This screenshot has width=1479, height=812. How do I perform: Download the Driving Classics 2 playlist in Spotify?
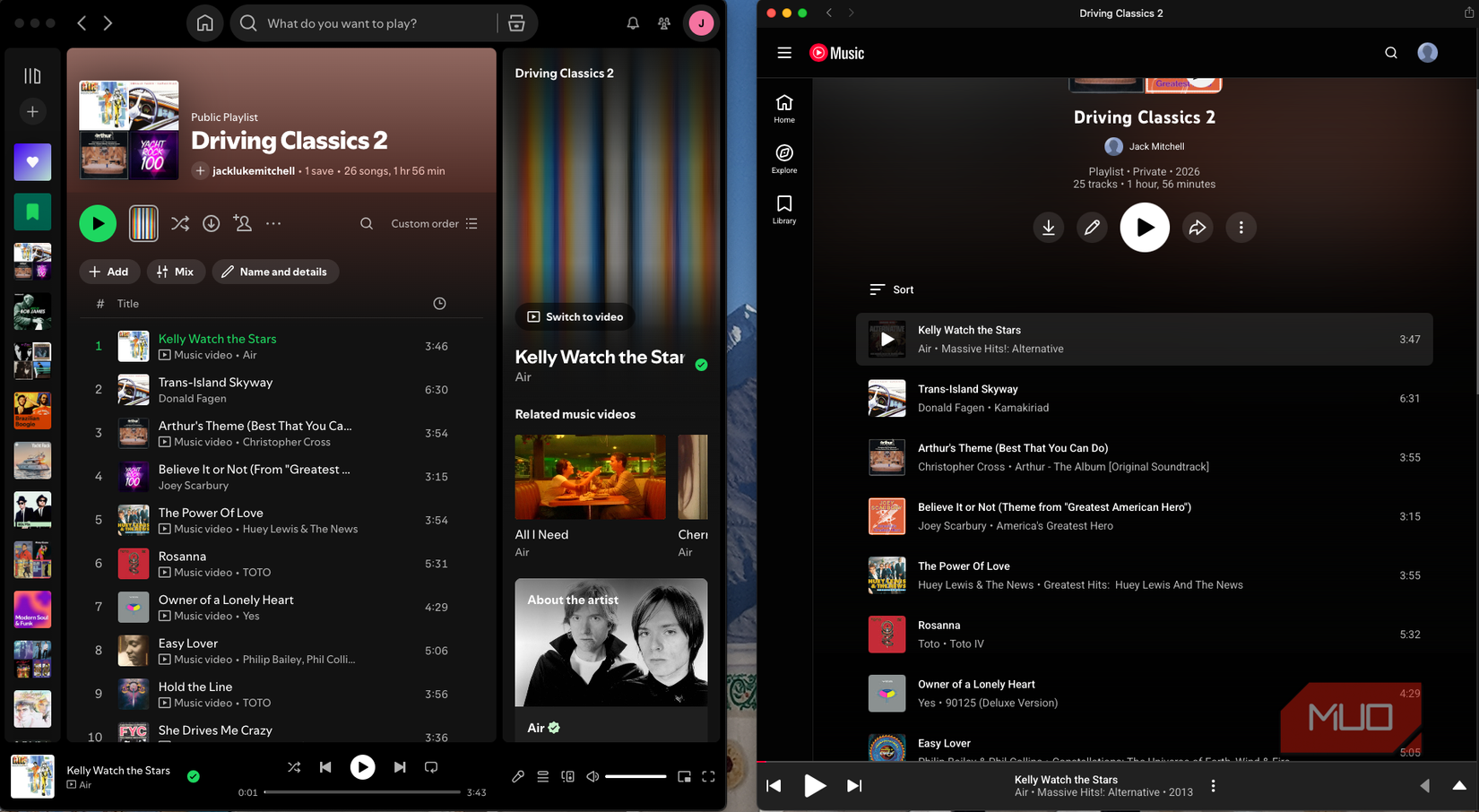211,223
